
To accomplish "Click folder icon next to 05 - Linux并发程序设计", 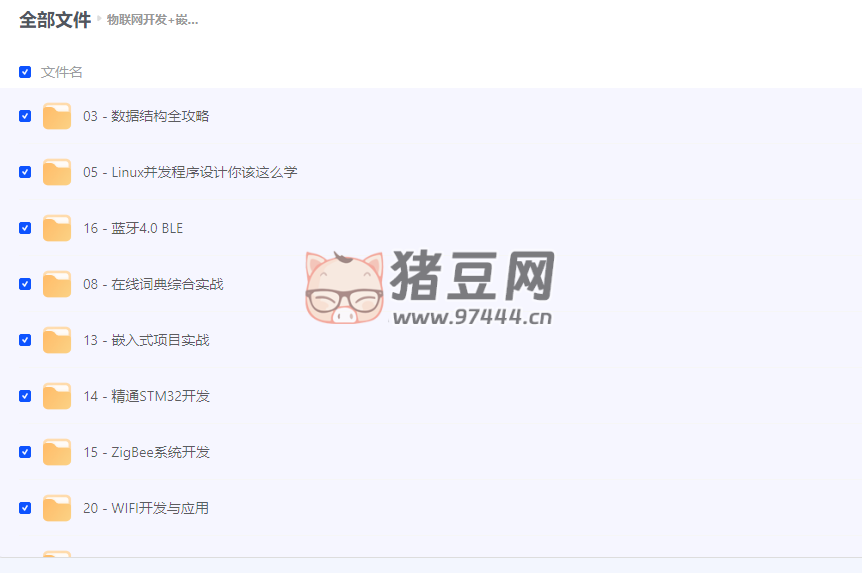I will click(x=57, y=172).
